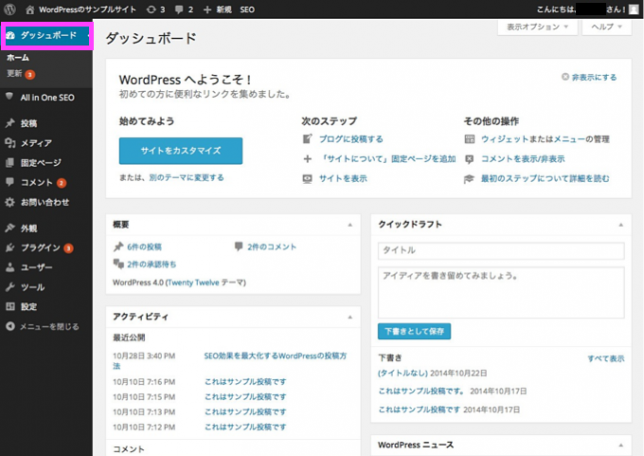Open the post published 10月10日 7:12 PM

click(245, 427)
